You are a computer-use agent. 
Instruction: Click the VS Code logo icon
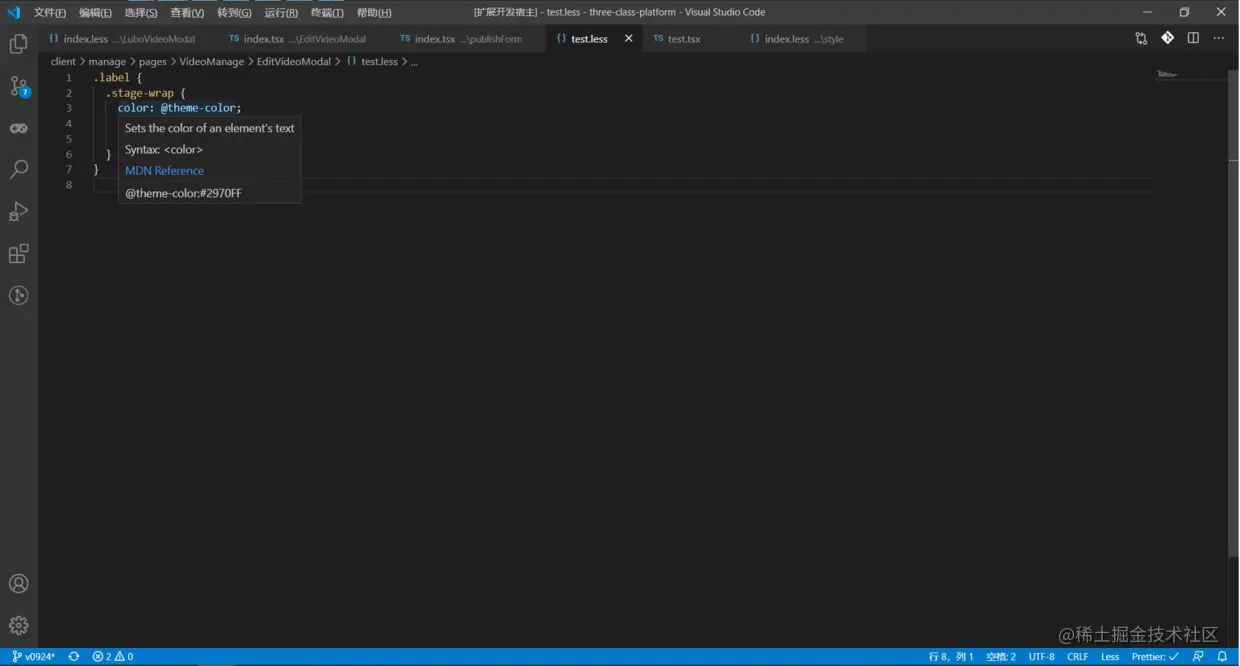tap(13, 12)
